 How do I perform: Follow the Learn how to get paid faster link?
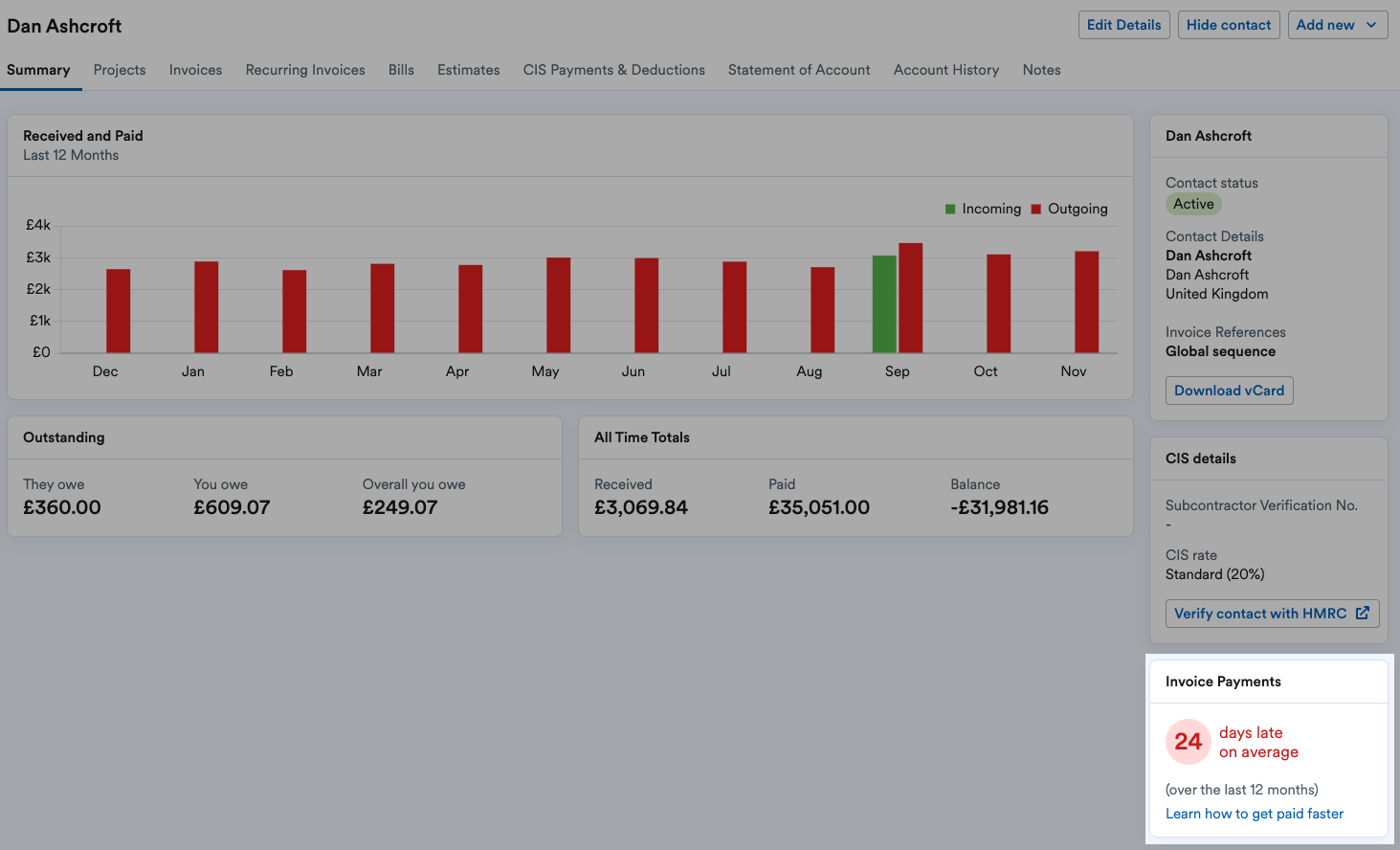coord(1255,814)
